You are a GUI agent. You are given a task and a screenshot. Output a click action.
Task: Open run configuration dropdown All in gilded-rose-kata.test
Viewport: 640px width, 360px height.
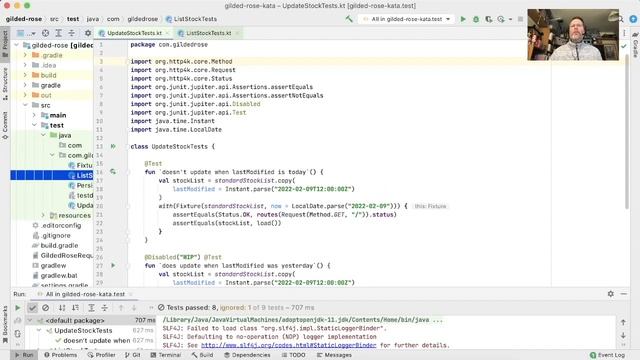click(x=406, y=19)
